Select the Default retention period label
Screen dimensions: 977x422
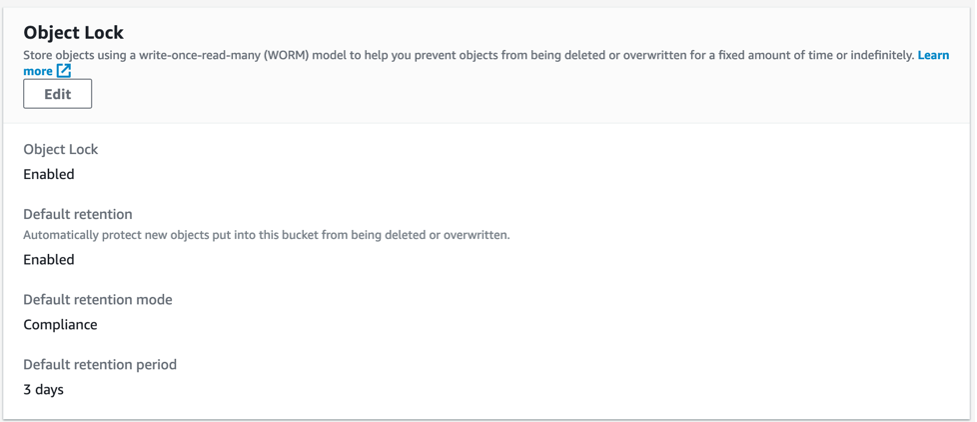click(99, 364)
